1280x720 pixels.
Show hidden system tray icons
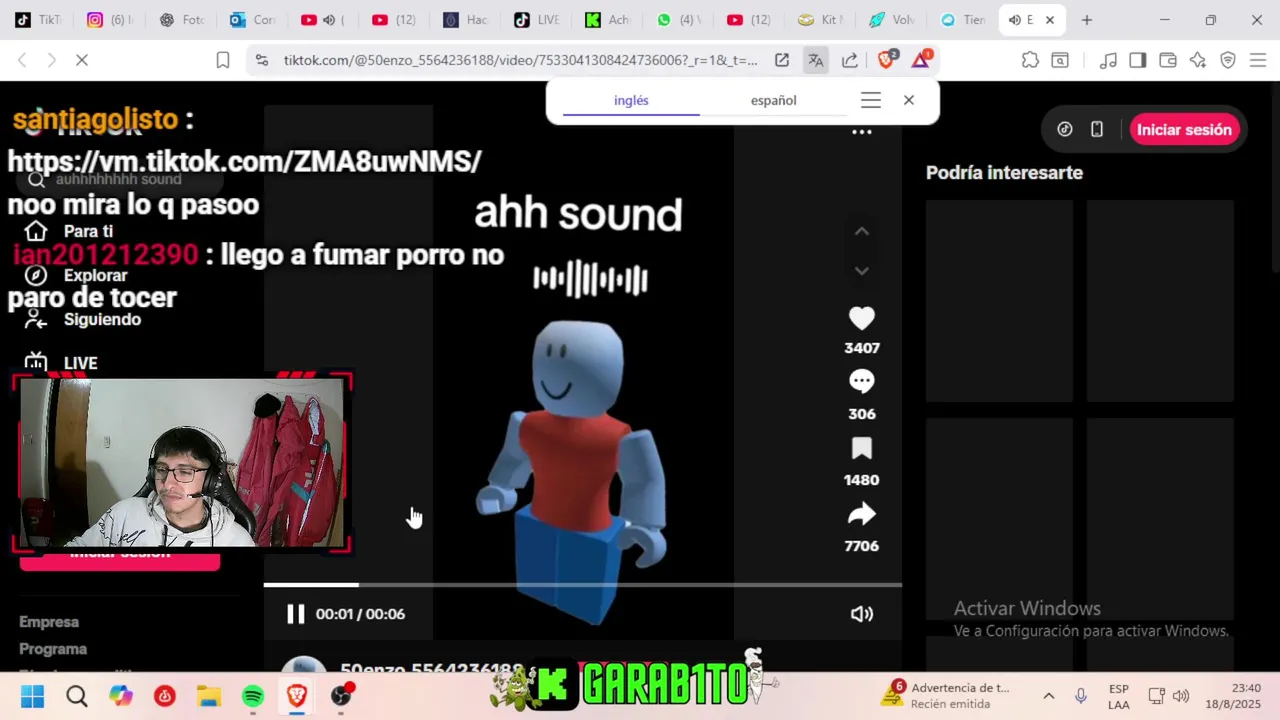[1049, 696]
